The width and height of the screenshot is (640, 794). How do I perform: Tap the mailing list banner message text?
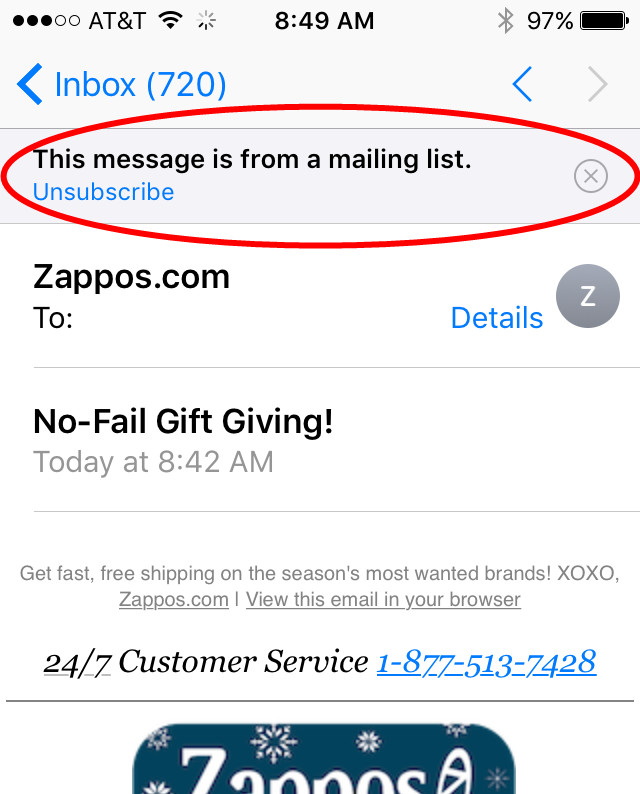[x=252, y=160]
